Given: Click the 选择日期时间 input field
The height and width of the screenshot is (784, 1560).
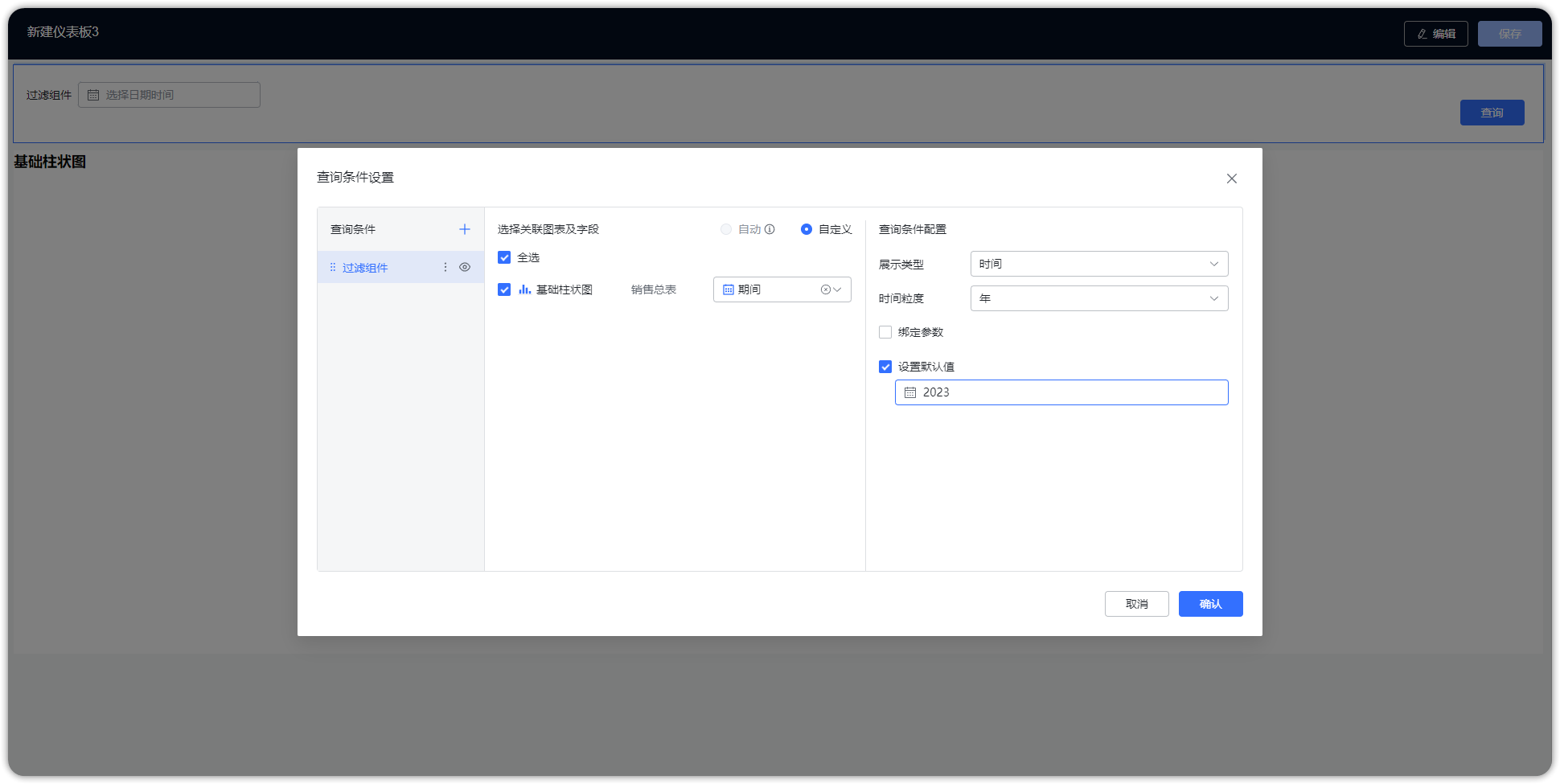Looking at the screenshot, I should coord(169,95).
